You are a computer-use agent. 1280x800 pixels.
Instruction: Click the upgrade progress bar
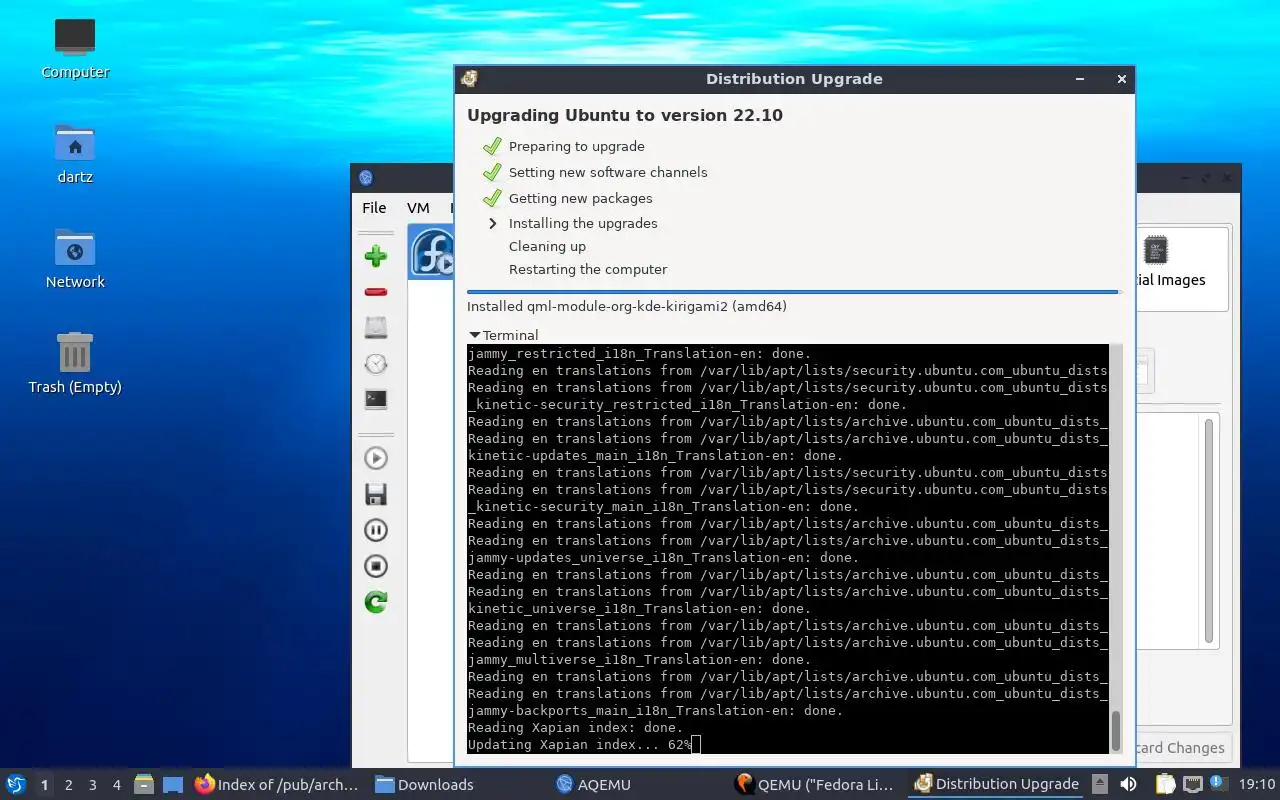click(792, 292)
